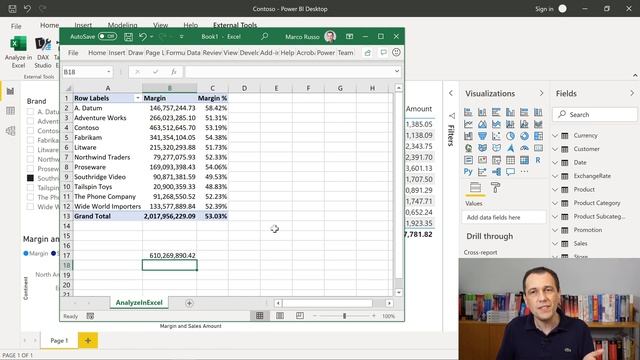Screen dimensions: 640x360
Task: Switch to Power BI Report view icon
Action: coord(10,91)
